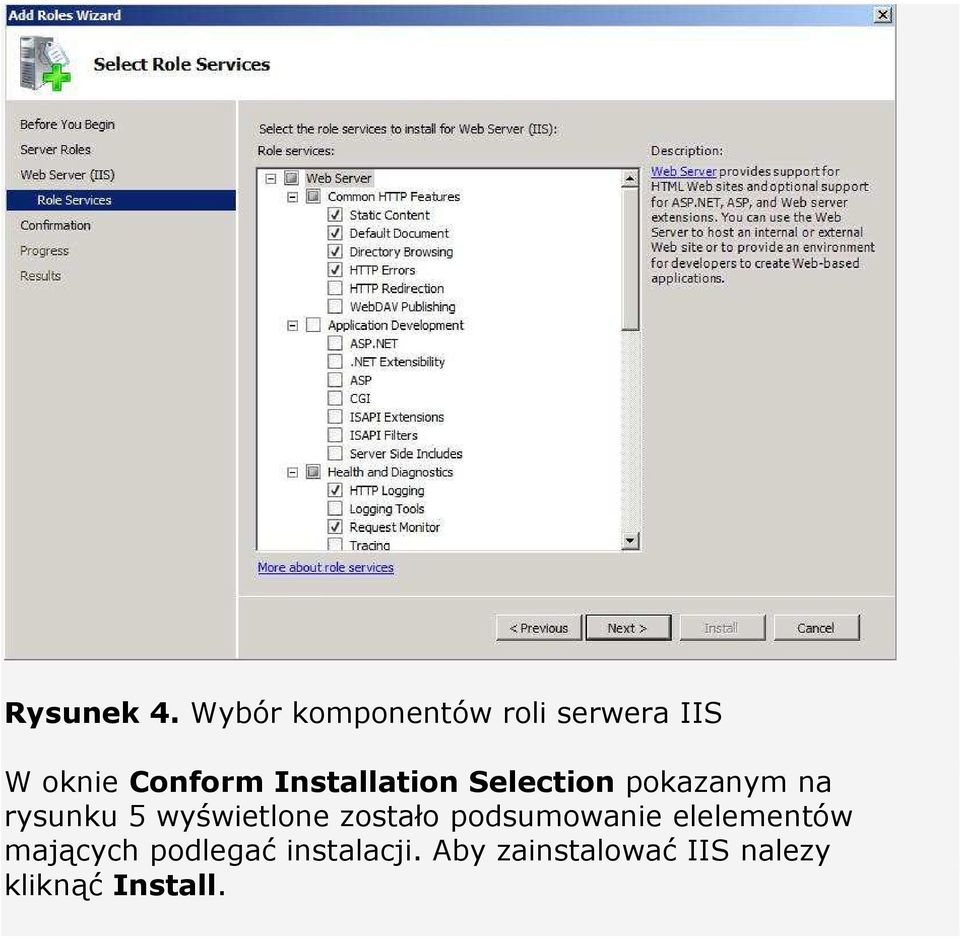Select the Application Development label

coord(396,325)
